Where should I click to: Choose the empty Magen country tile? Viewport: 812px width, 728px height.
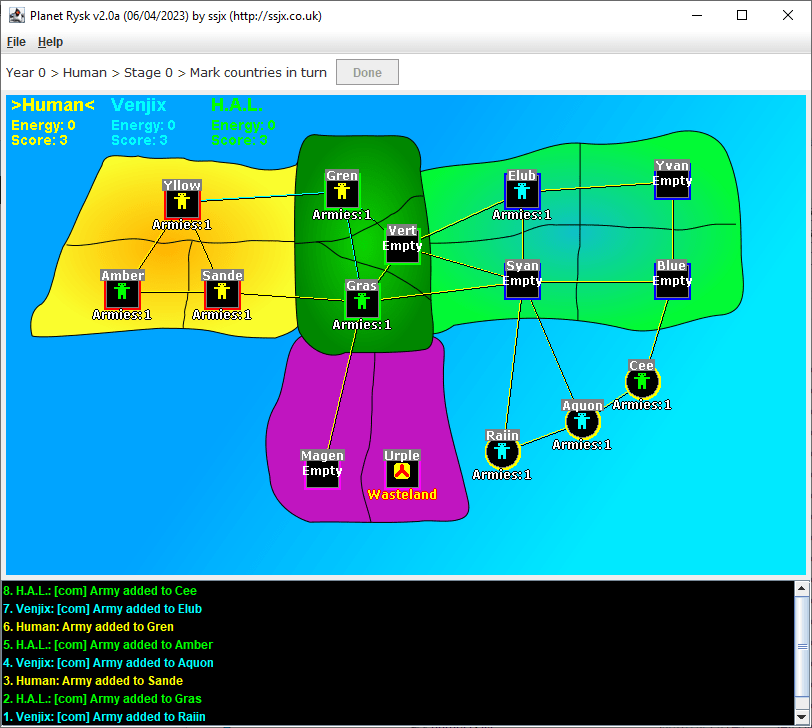pos(322,471)
